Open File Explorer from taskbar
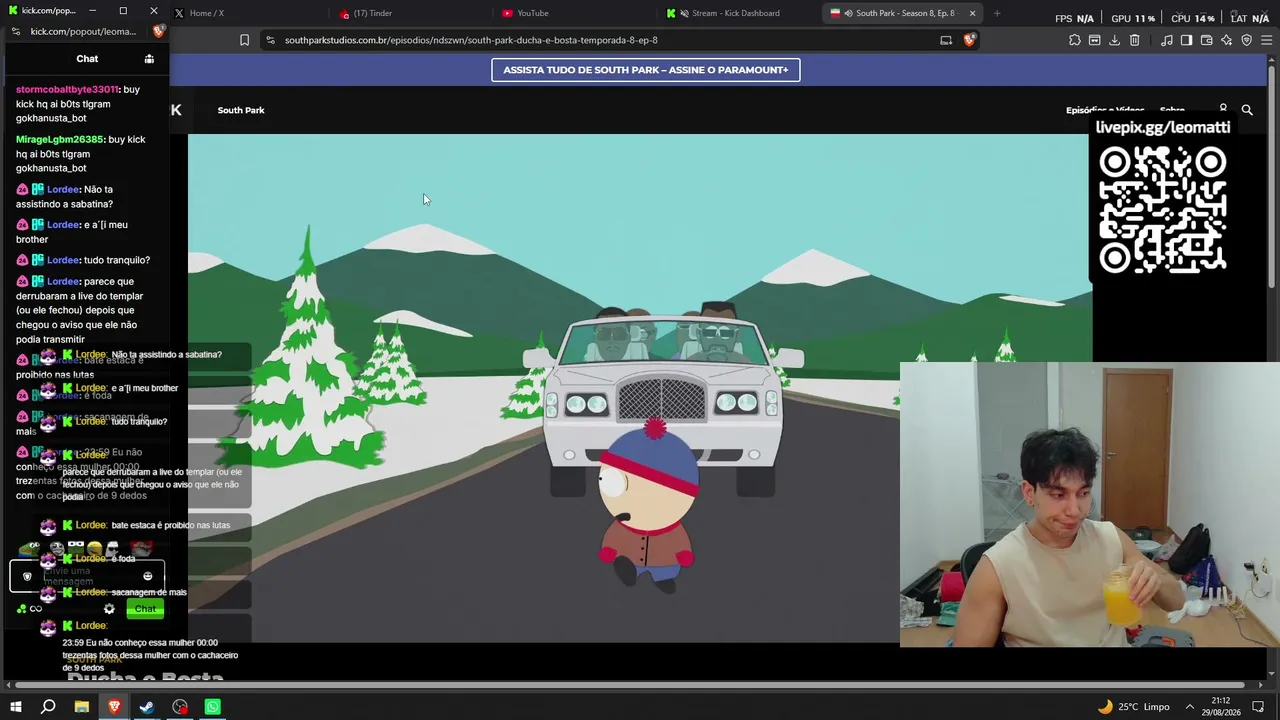Image resolution: width=1280 pixels, height=720 pixels. 82,707
